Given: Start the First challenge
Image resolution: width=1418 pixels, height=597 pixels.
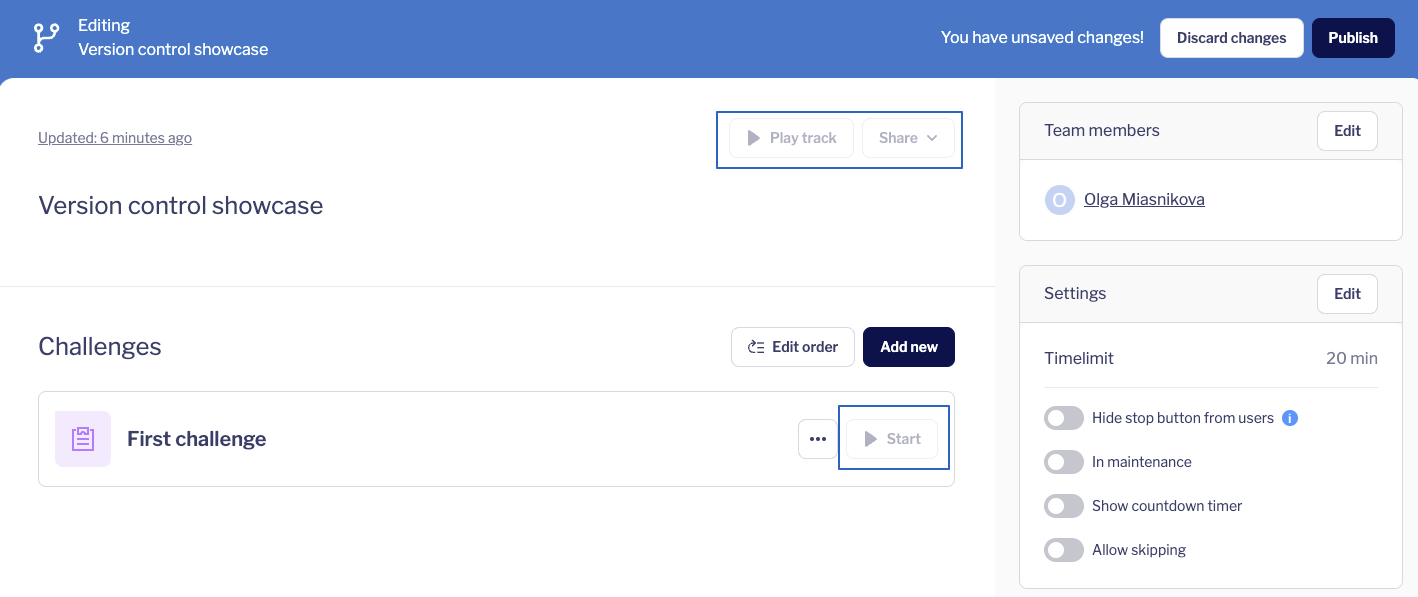Looking at the screenshot, I should pyautogui.click(x=892, y=439).
